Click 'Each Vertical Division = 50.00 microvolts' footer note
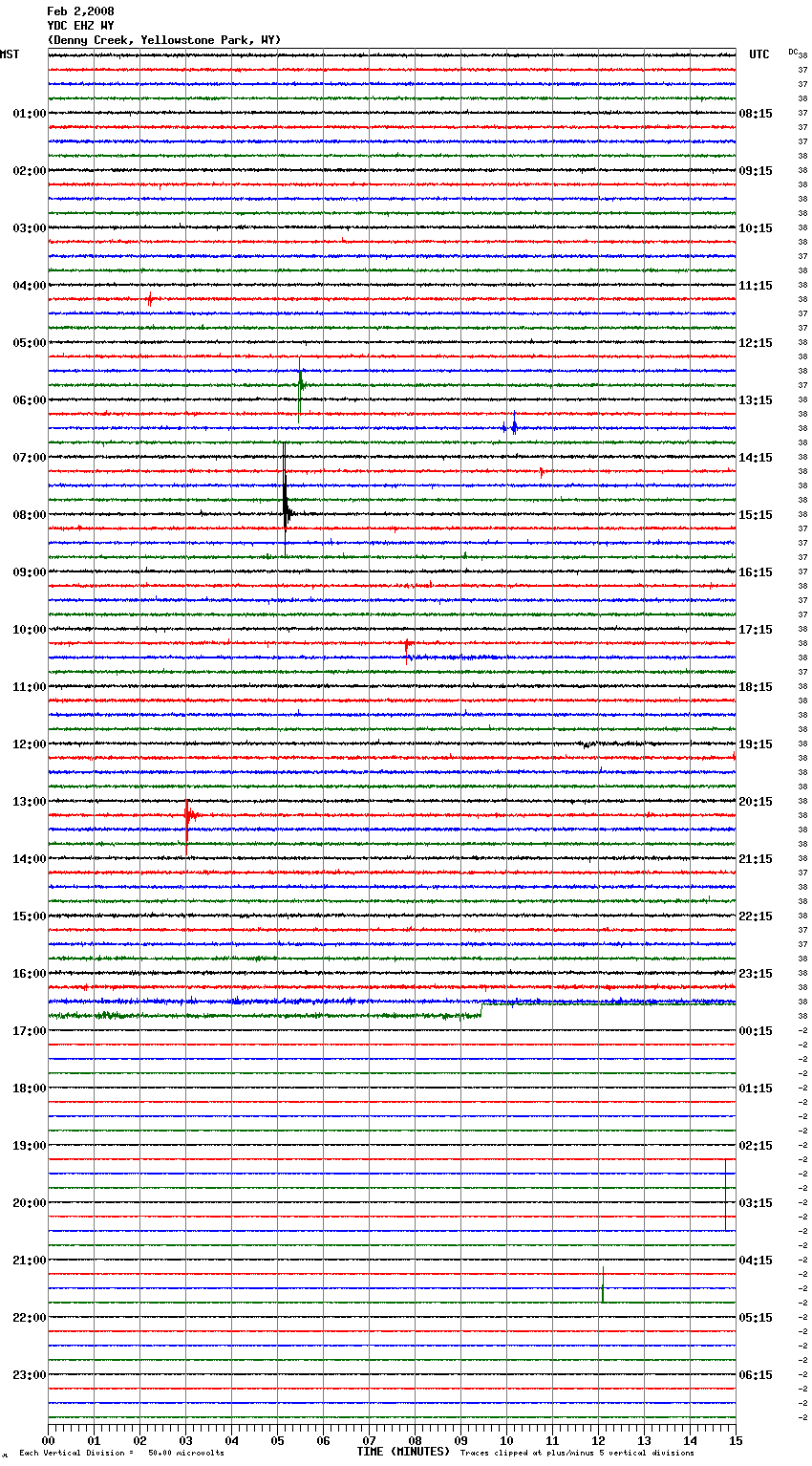 point(121,1454)
